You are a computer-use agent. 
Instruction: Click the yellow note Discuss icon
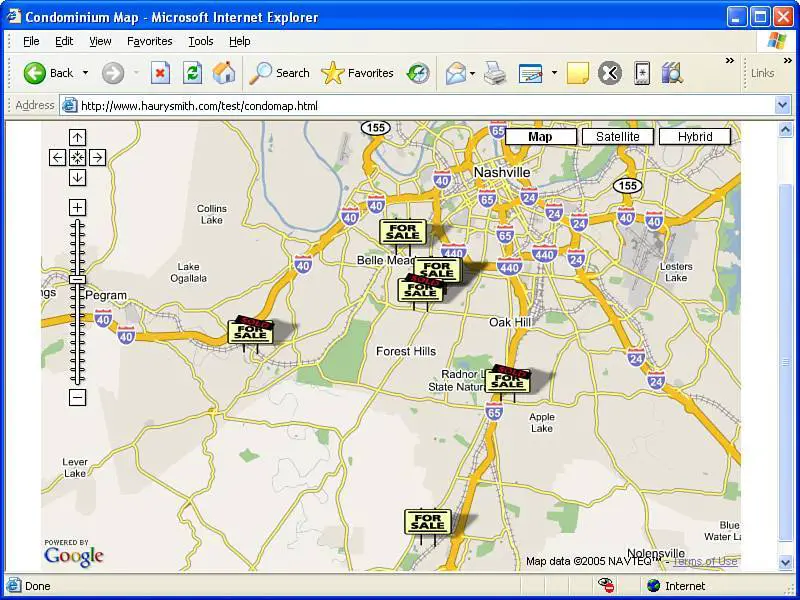pos(578,73)
